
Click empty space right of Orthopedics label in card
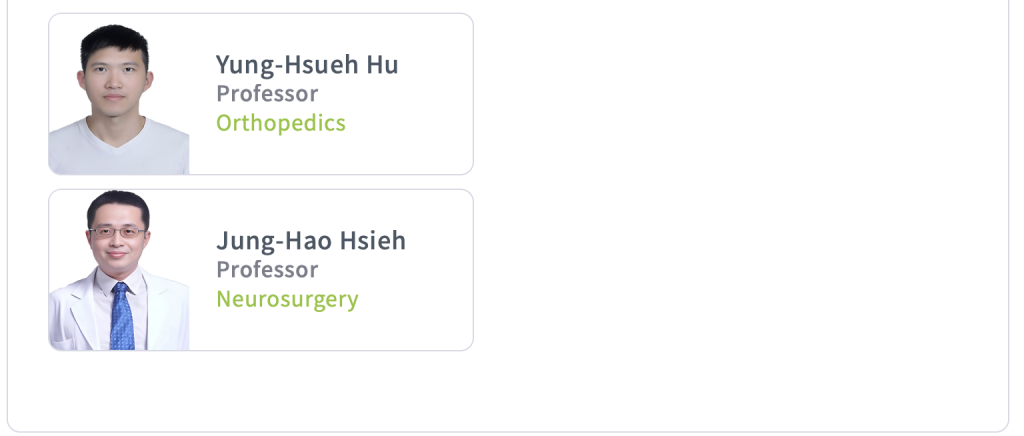tap(408, 124)
